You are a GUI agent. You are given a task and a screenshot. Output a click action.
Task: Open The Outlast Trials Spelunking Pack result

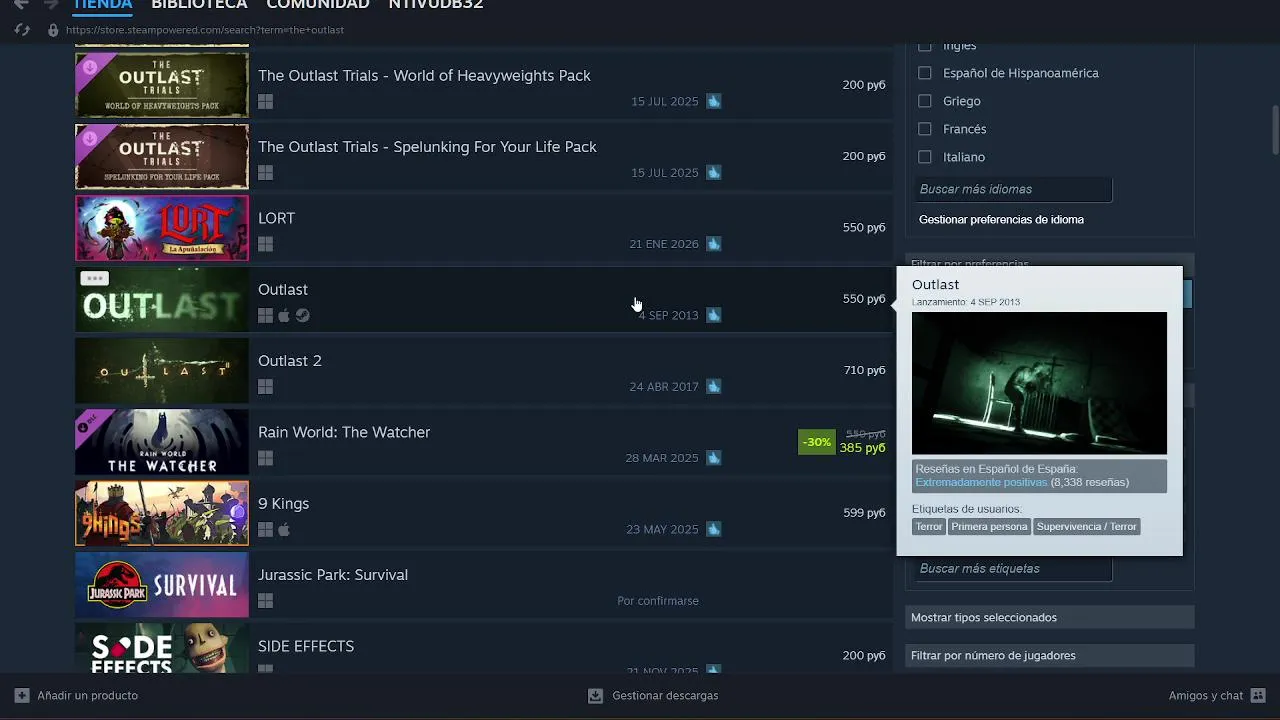[484, 156]
